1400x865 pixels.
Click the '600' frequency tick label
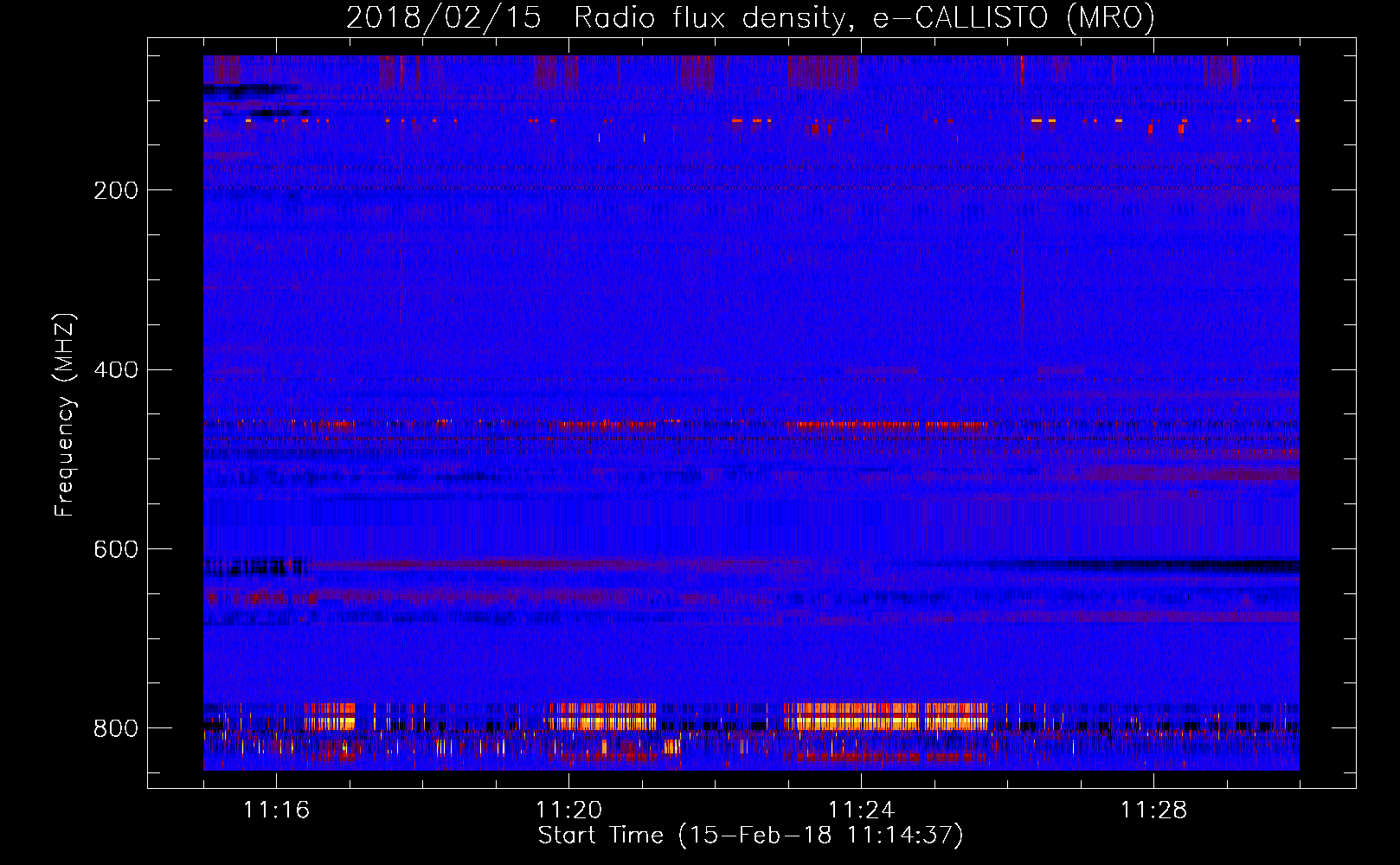[115, 549]
